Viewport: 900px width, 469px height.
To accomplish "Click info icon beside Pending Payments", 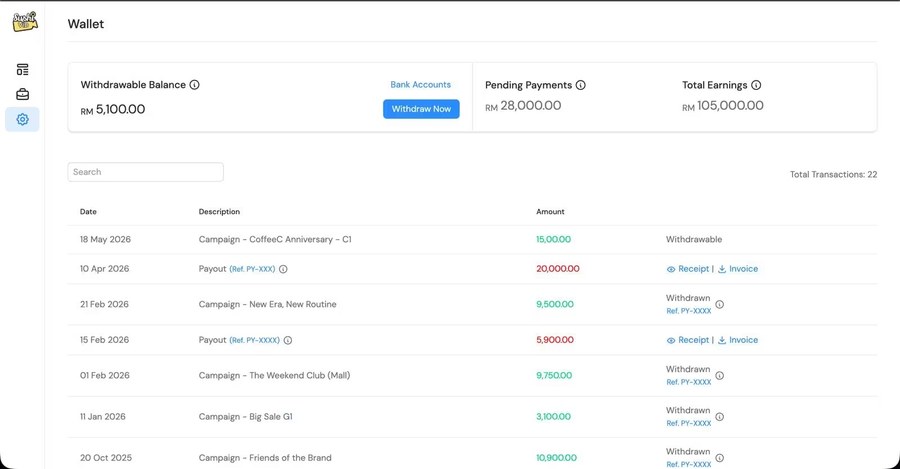I will (581, 85).
